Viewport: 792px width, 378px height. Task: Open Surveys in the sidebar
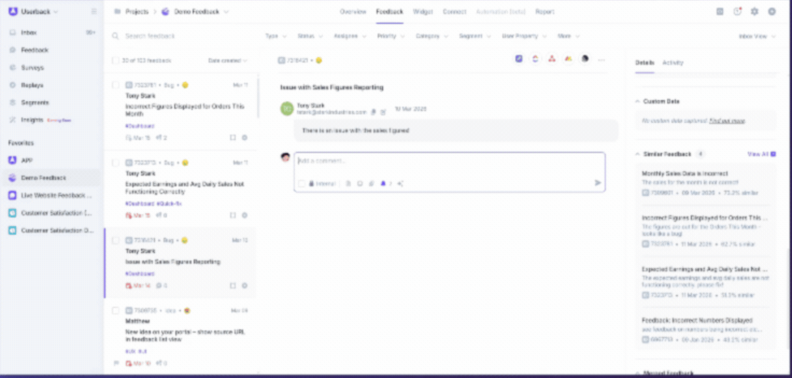32,68
